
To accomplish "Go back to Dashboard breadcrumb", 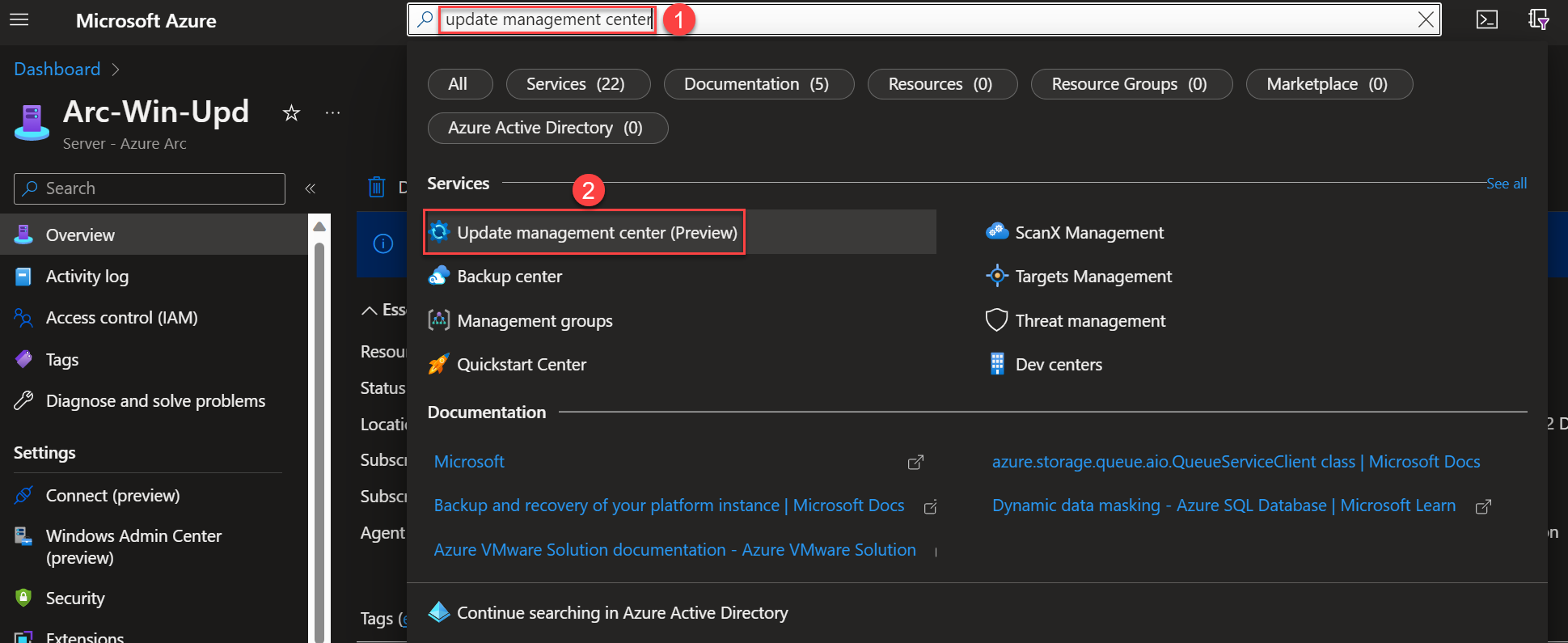I will [57, 70].
